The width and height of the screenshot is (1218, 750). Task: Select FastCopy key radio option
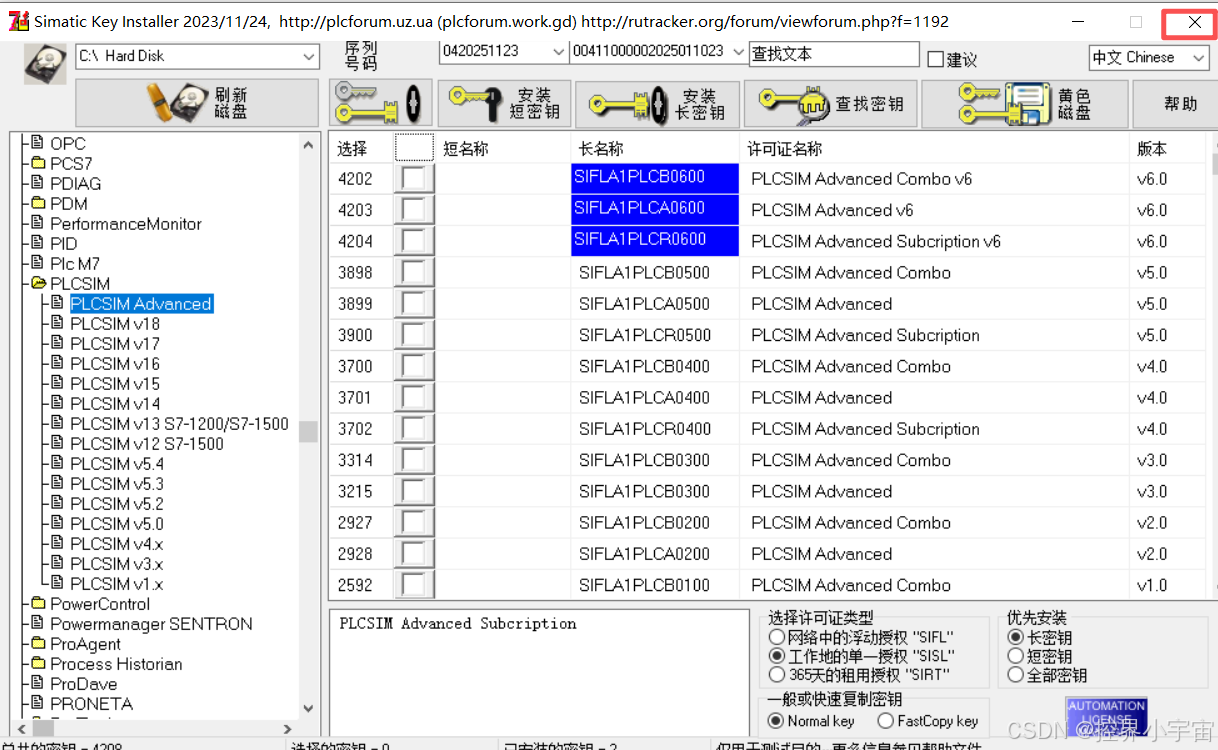pyautogui.click(x=885, y=721)
